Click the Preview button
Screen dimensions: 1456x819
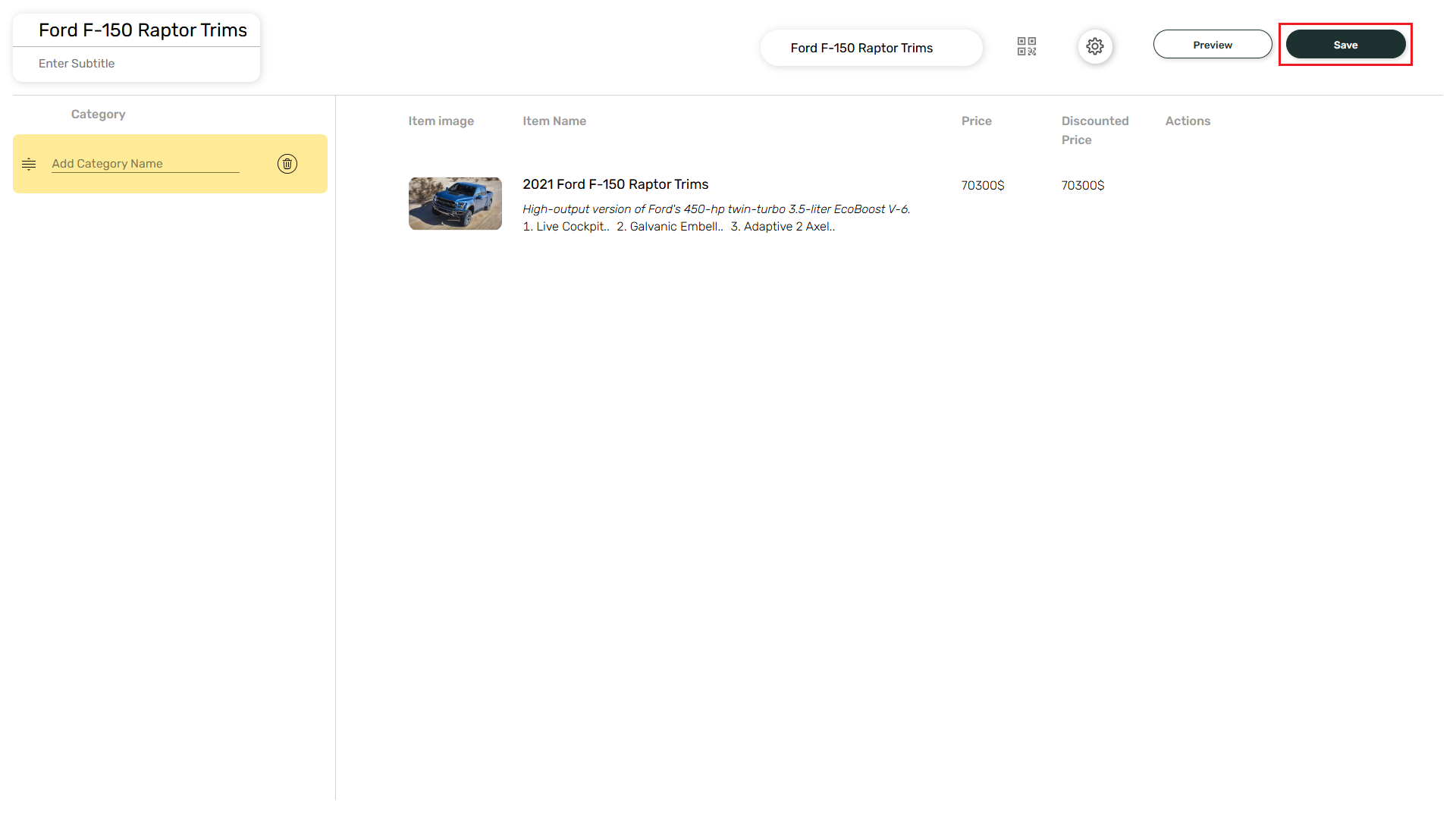[x=1212, y=45]
